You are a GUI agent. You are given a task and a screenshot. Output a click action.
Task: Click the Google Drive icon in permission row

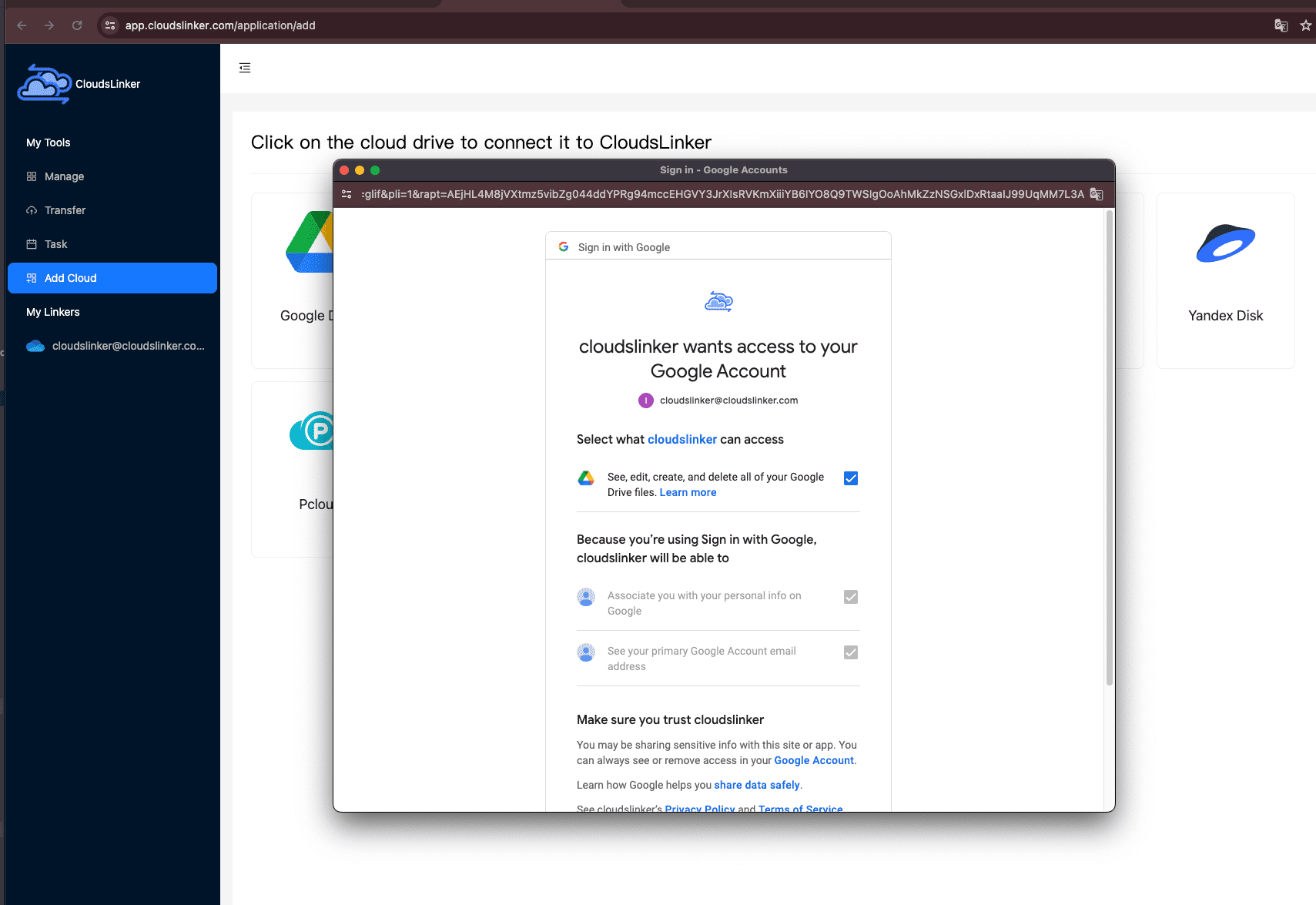pos(586,478)
